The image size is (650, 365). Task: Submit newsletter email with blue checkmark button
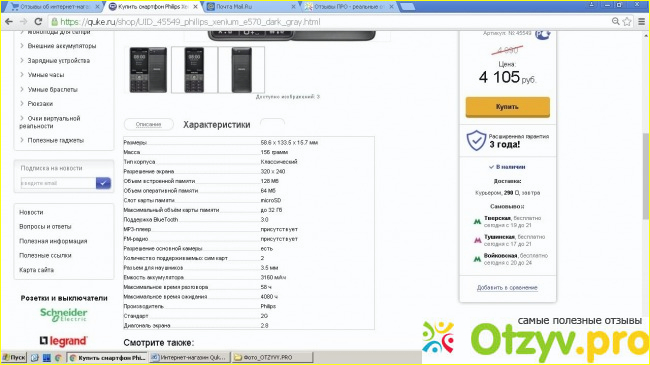(x=103, y=183)
